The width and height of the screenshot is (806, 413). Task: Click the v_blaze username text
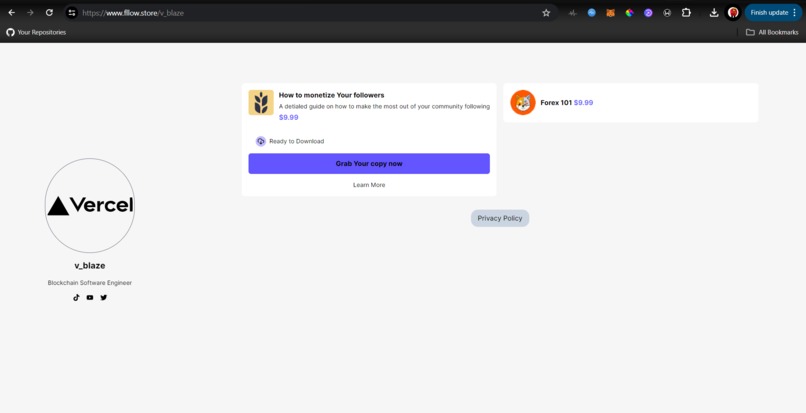pos(90,265)
